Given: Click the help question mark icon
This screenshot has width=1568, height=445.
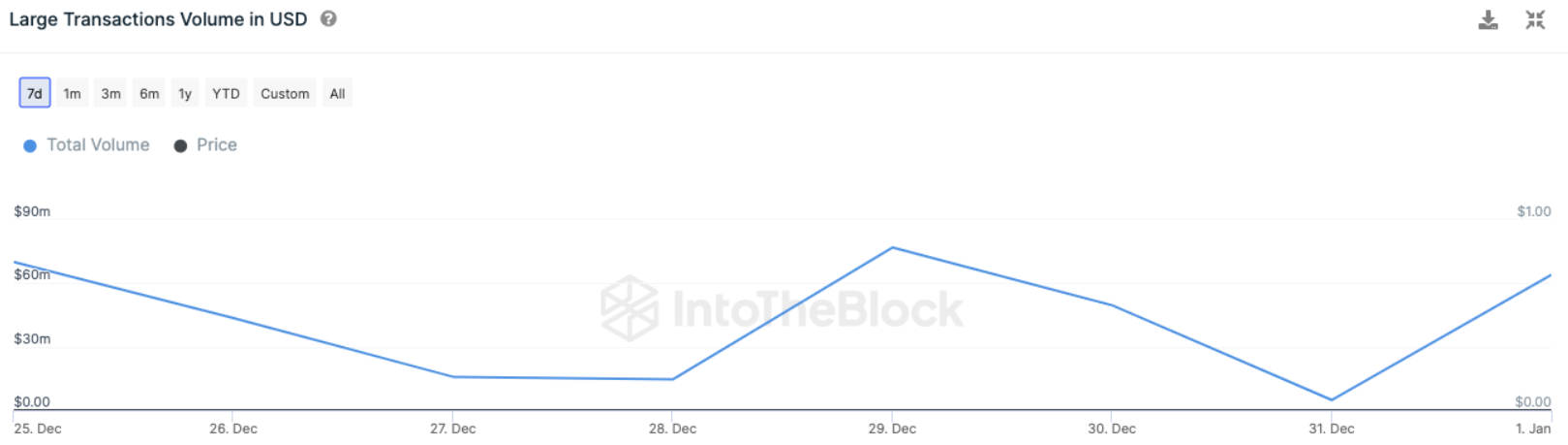Looking at the screenshot, I should coord(328,18).
